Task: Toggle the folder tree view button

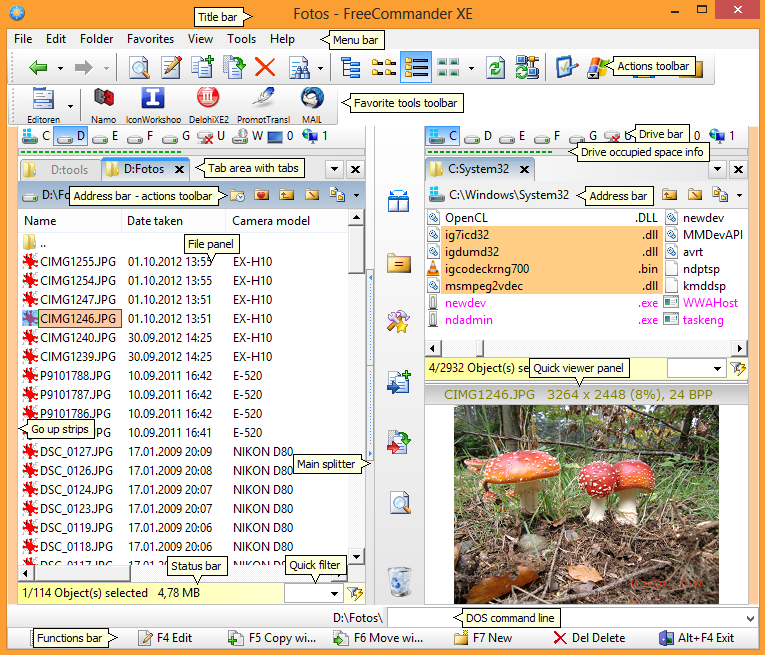Action: tap(351, 68)
